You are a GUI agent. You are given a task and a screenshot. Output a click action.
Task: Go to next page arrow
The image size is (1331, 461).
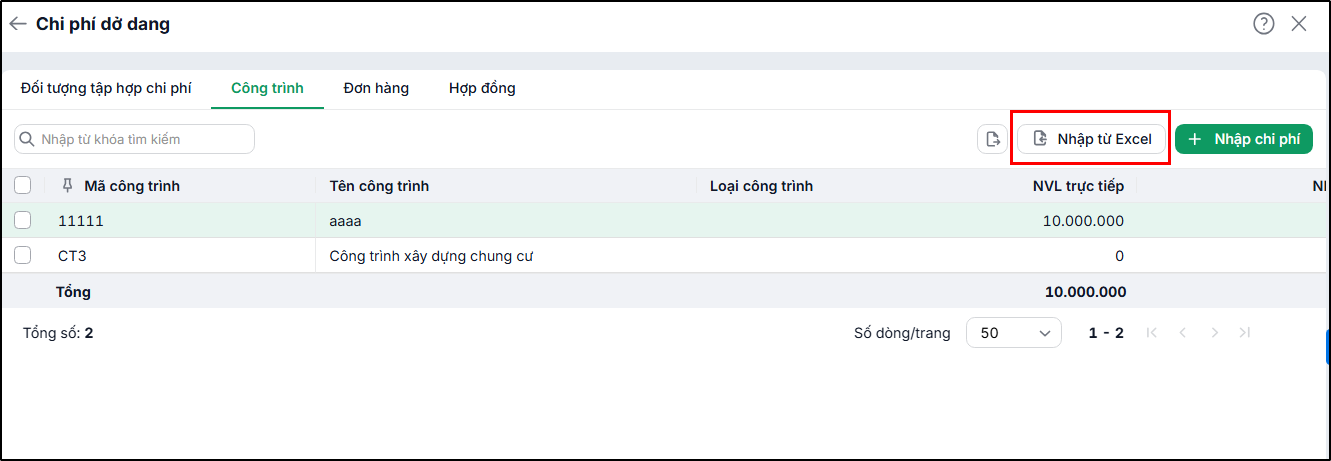coord(1214,333)
